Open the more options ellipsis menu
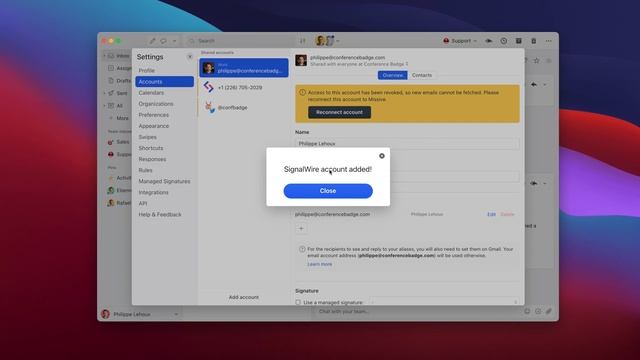 point(549,41)
